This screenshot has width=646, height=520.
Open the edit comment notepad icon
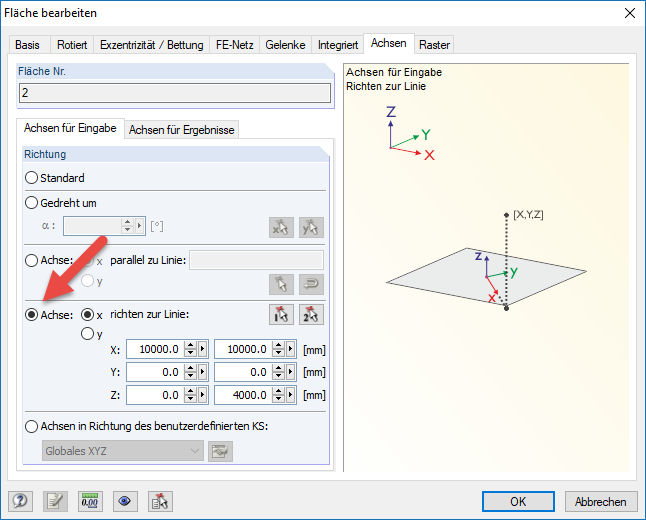(55, 501)
